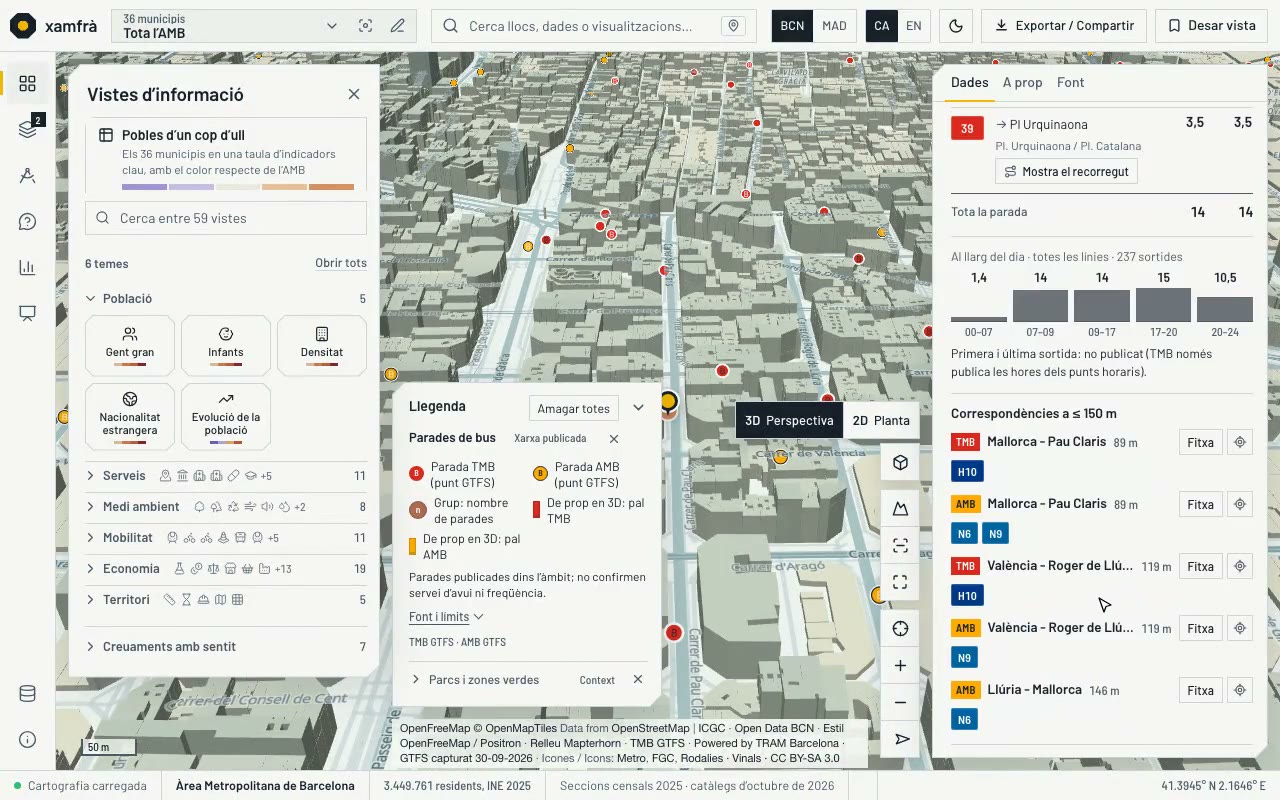Expand Font i límits in legend

[x=446, y=617]
